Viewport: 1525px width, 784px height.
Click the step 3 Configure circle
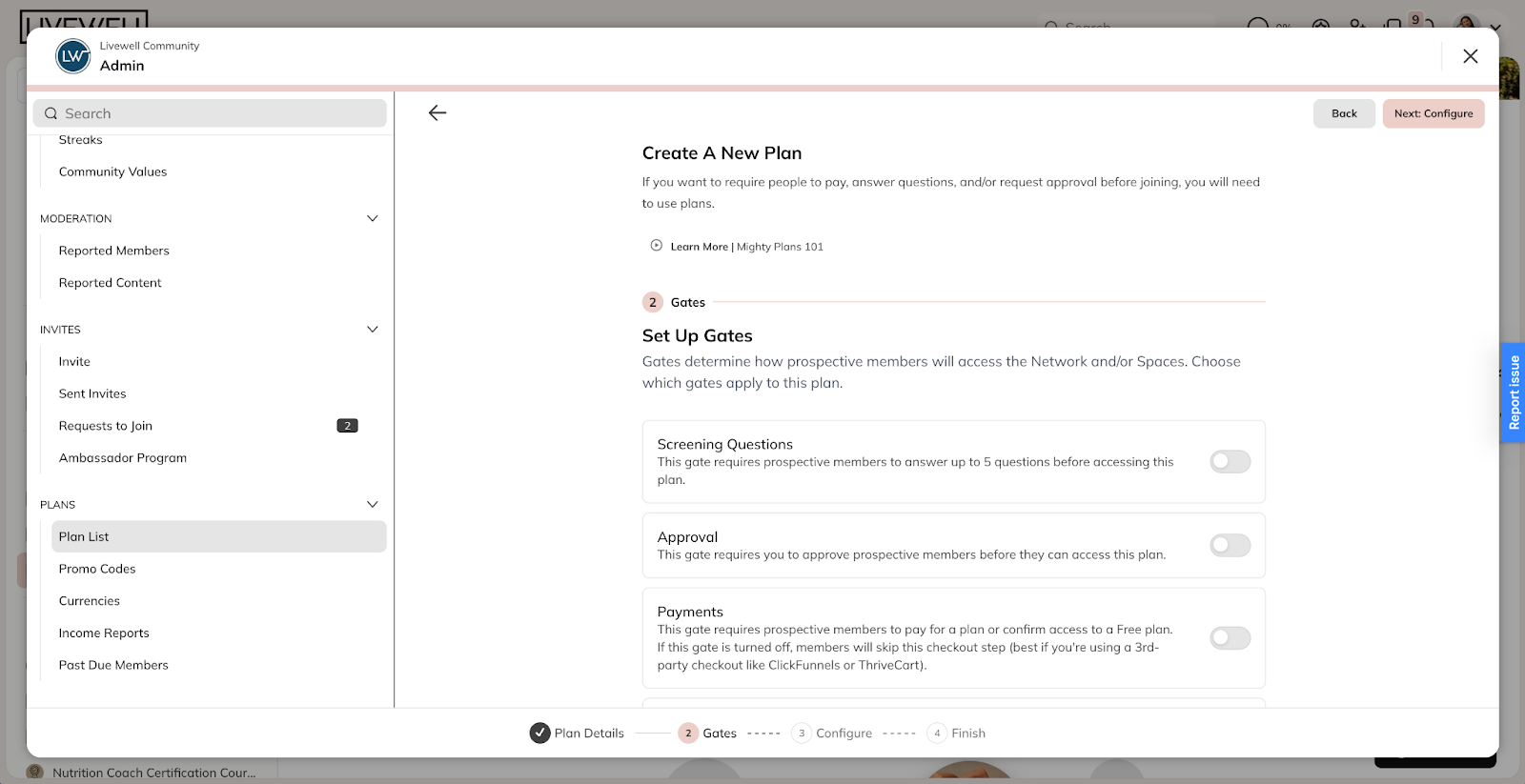(802, 733)
